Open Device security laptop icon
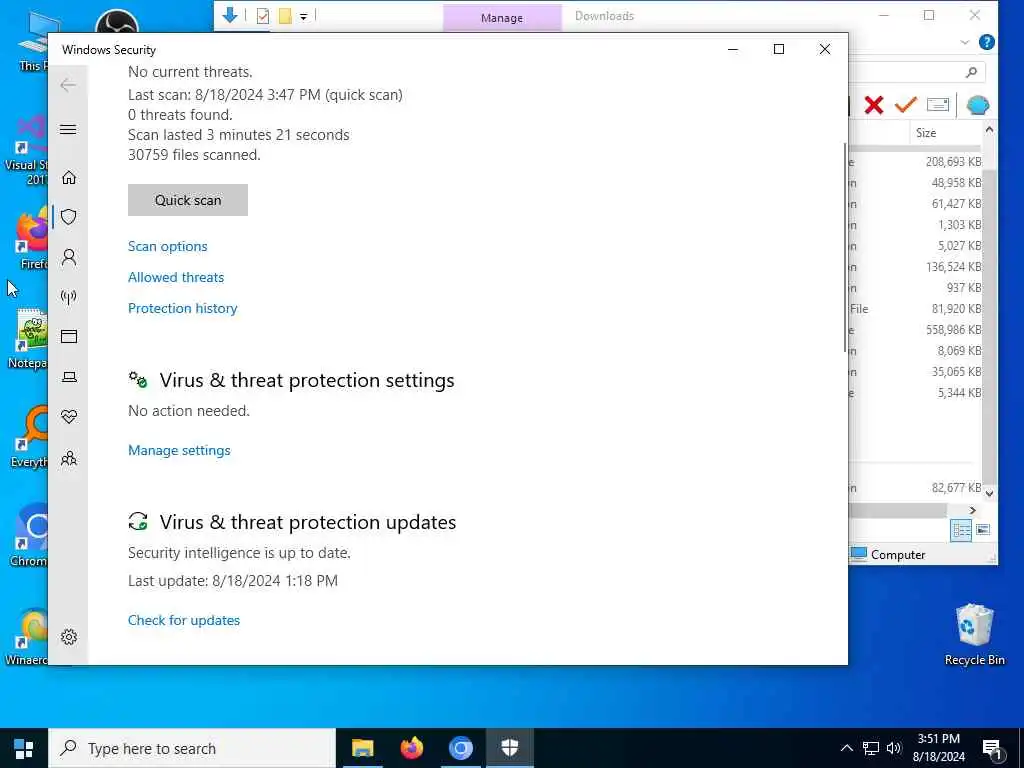1024x768 pixels. (69, 377)
